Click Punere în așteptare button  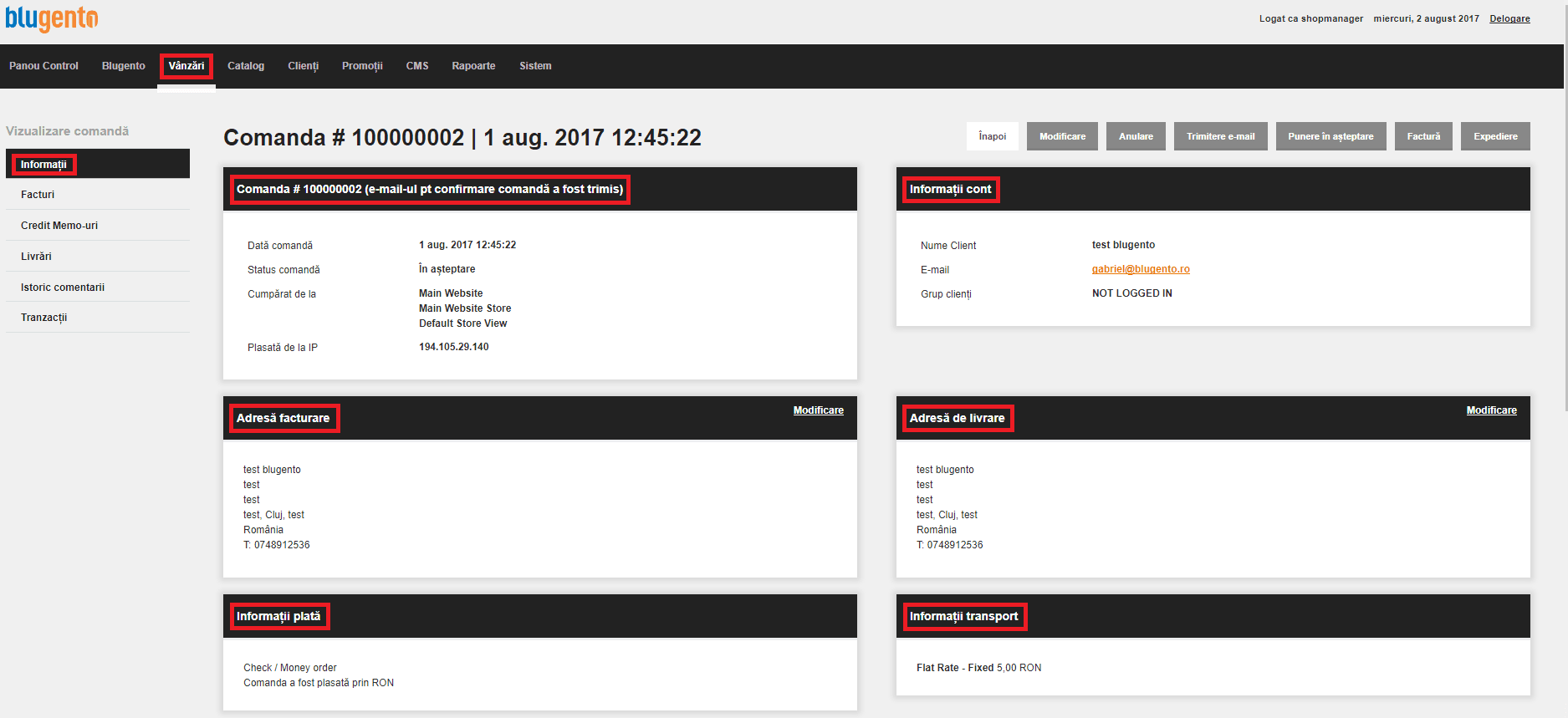tap(1331, 136)
